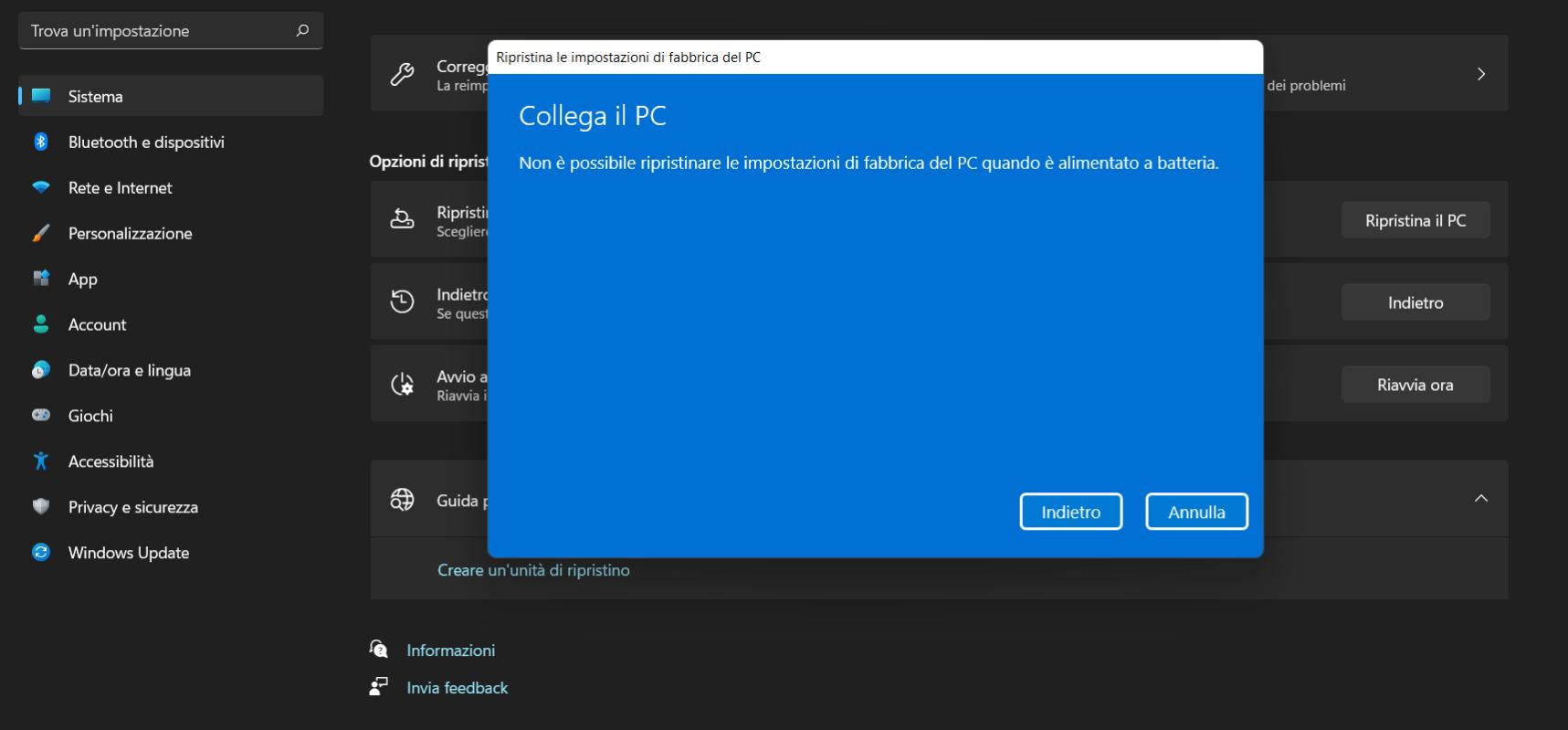Collapse the Guida section chevron
The height and width of the screenshot is (730, 1568).
(x=1481, y=498)
